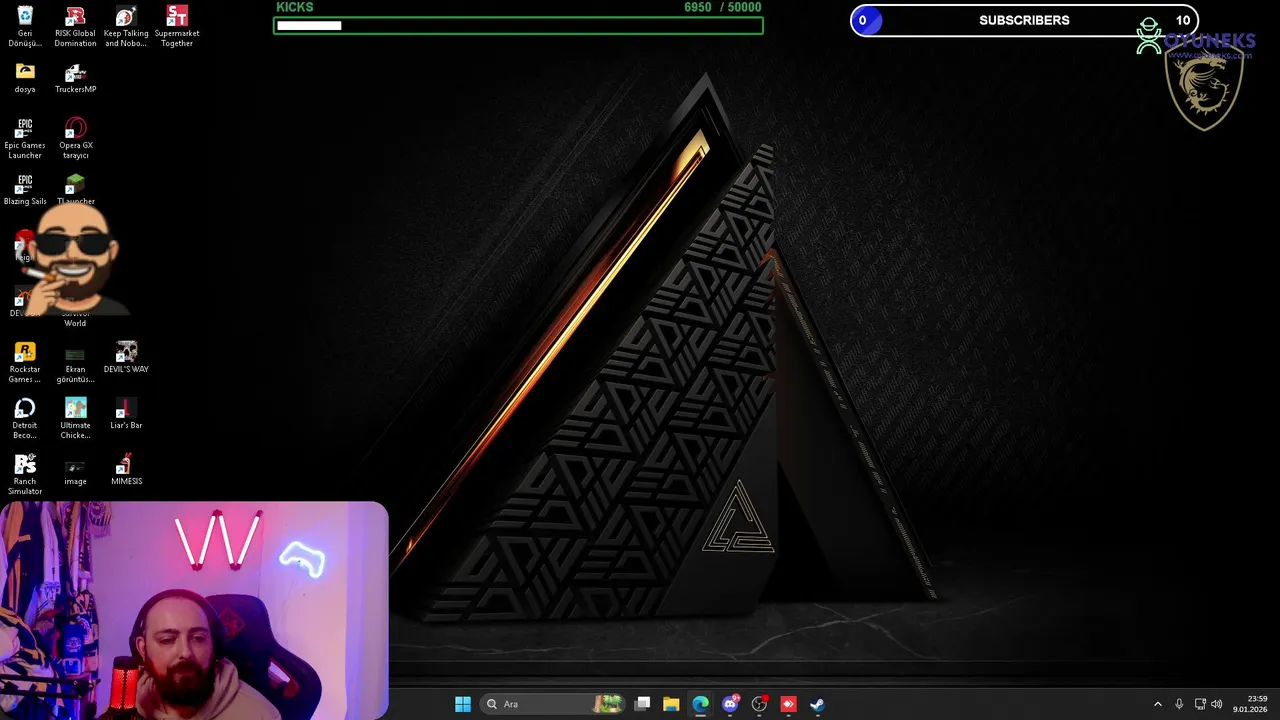The width and height of the screenshot is (1280, 720).
Task: Open Epic Games Launcher icon
Action: point(25,138)
